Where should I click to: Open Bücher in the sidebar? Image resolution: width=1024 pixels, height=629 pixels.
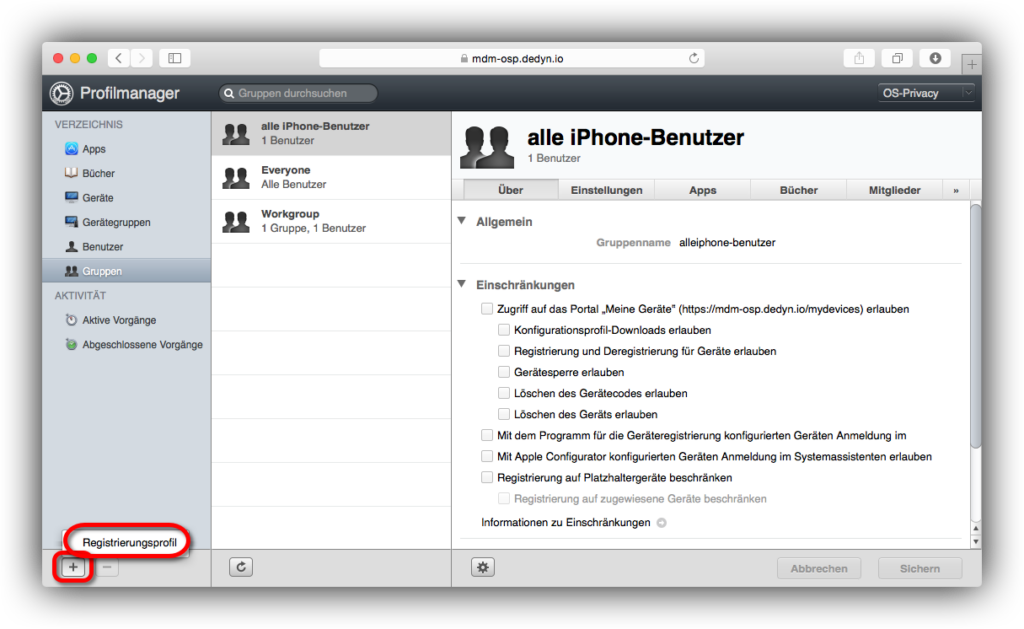89,173
